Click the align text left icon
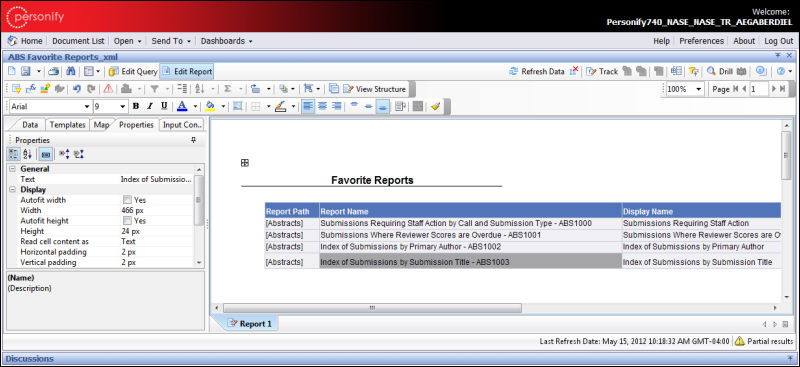Viewport: 800px width, 367px height. point(308,106)
